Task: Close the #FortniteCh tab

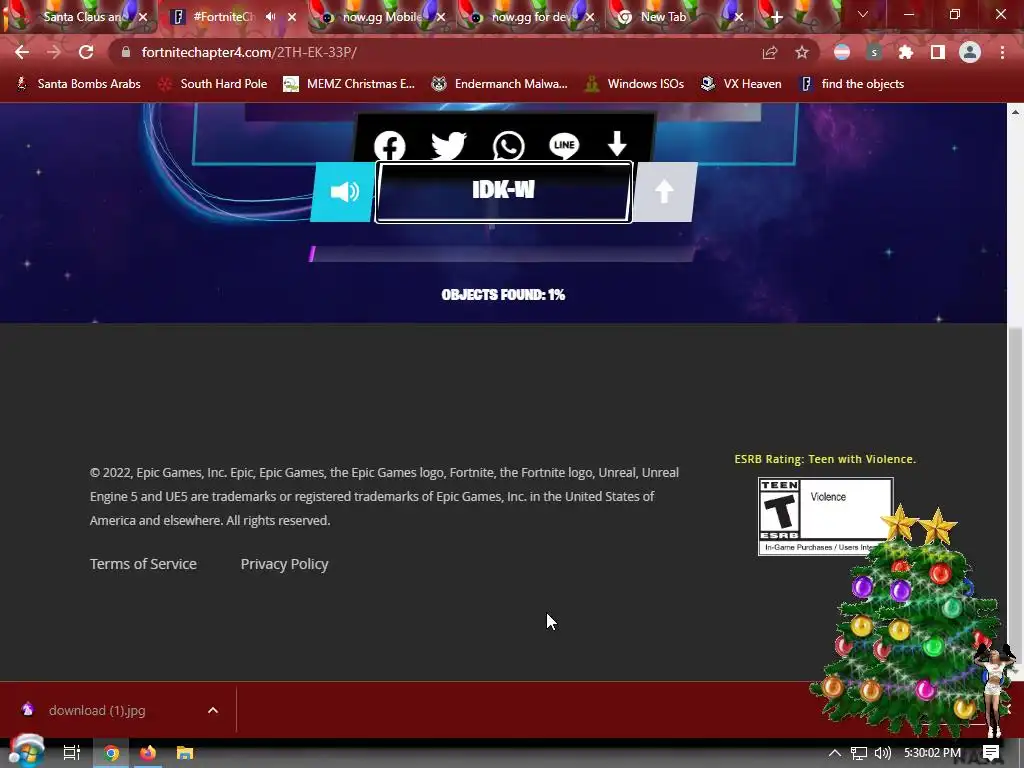Action: point(292,17)
